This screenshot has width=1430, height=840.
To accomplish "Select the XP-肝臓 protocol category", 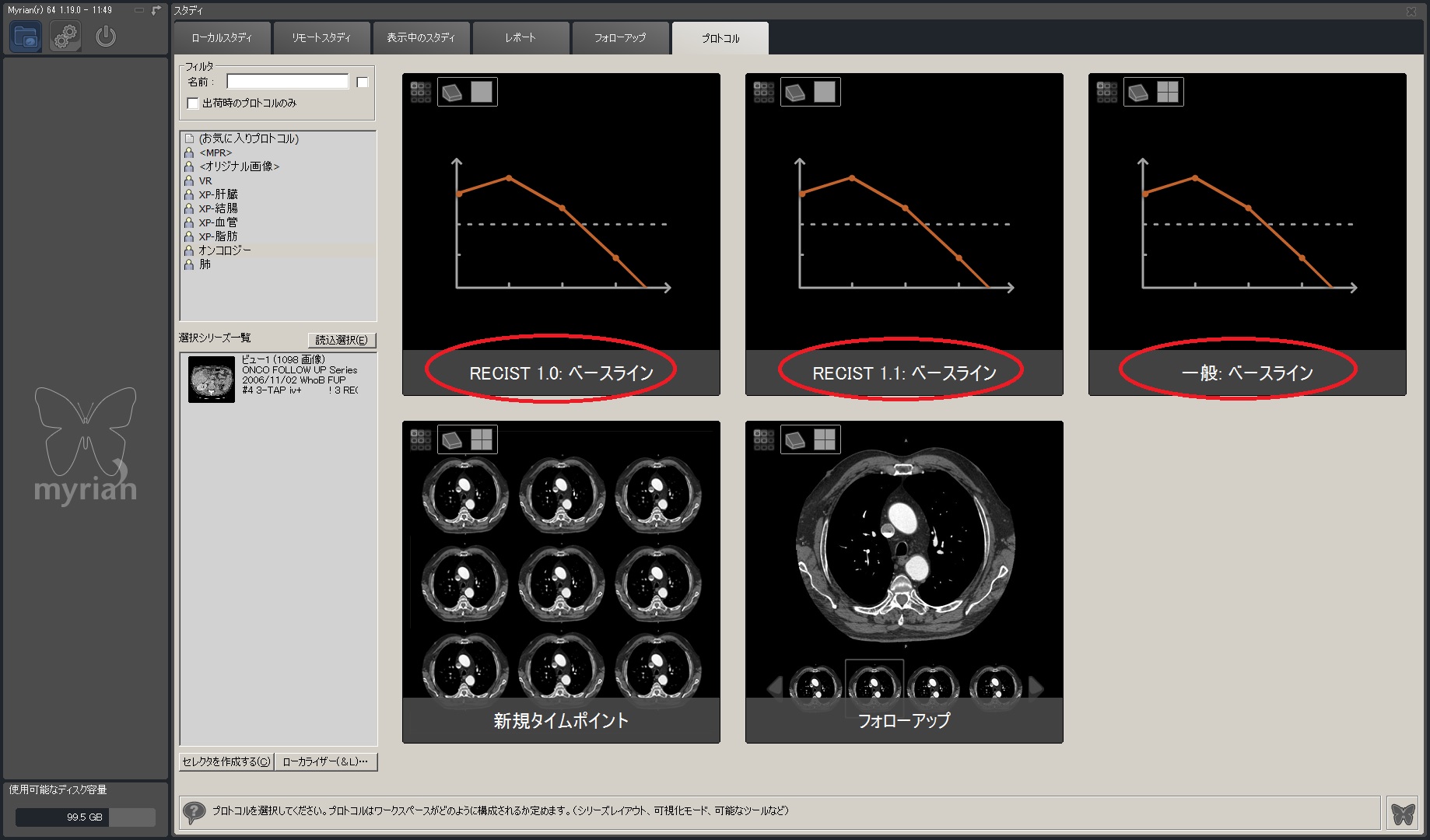I will (x=218, y=194).
